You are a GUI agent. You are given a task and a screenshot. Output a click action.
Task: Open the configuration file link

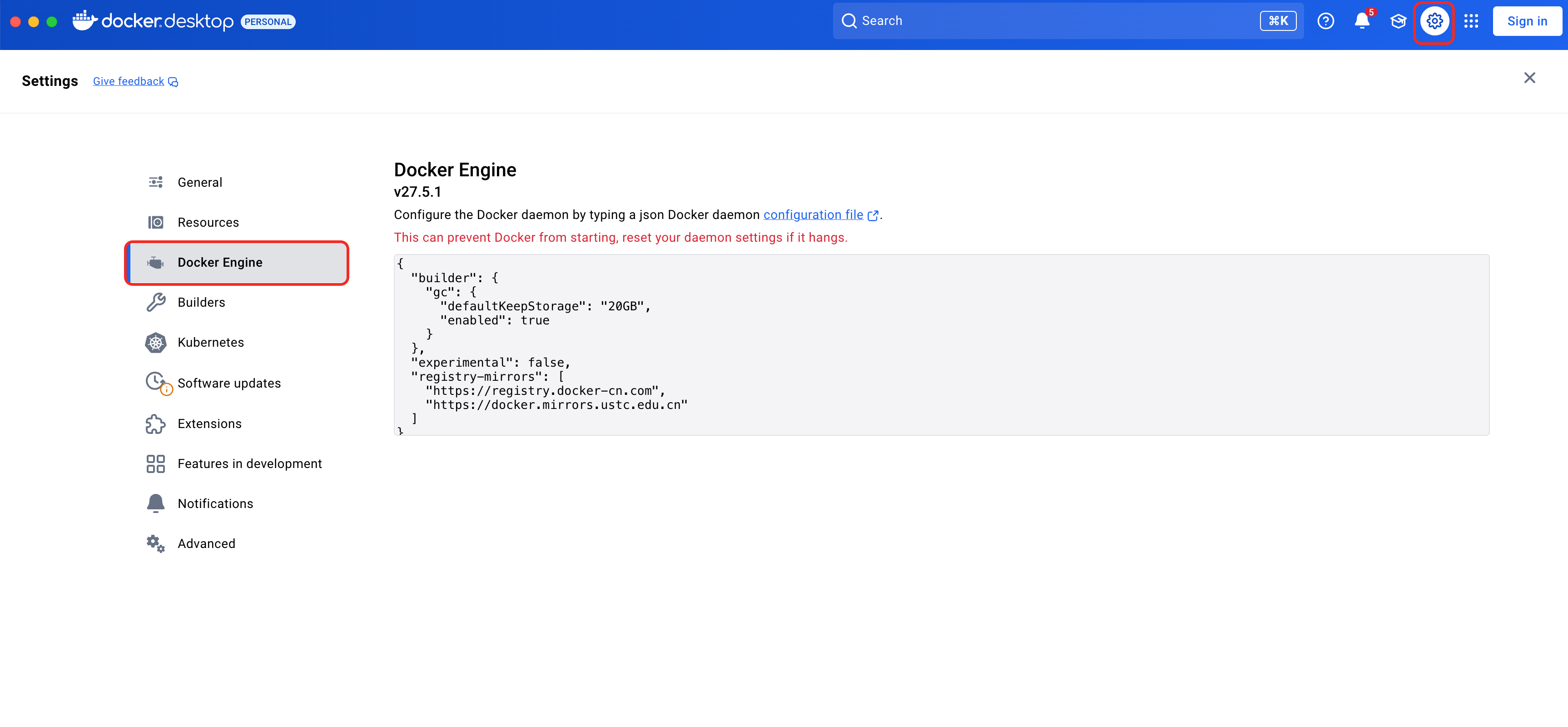pos(813,215)
